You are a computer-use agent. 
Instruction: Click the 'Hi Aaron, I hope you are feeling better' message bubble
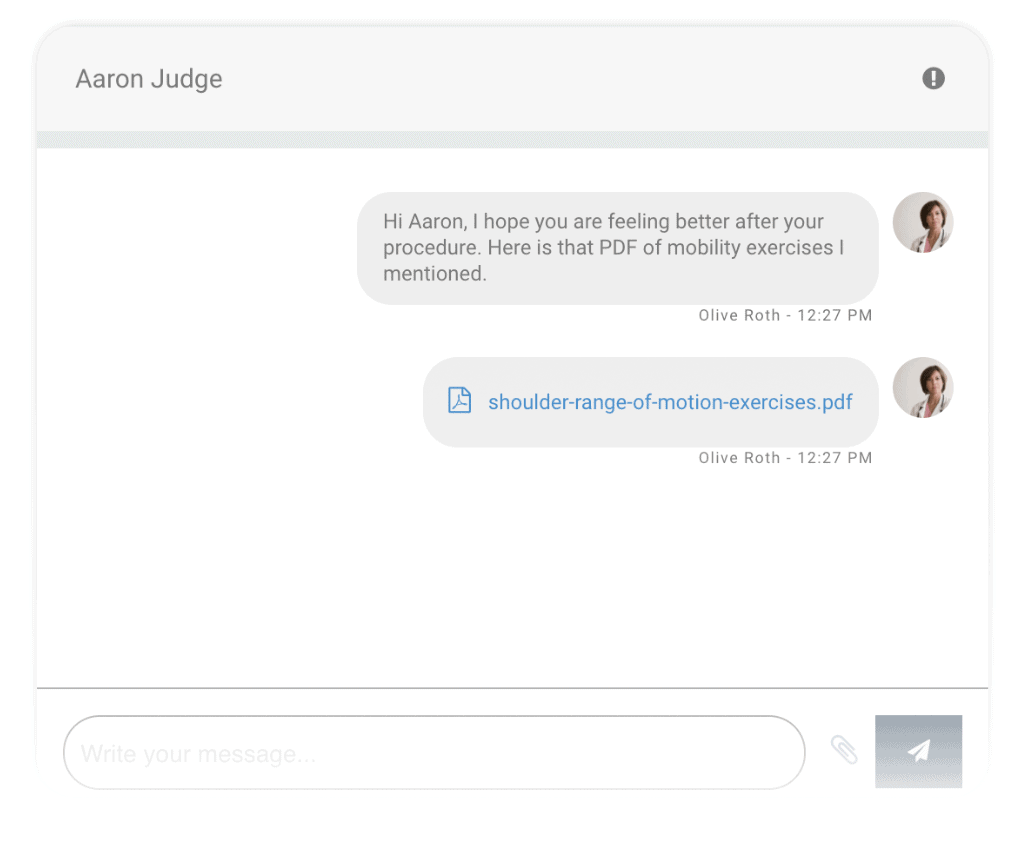[617, 248]
